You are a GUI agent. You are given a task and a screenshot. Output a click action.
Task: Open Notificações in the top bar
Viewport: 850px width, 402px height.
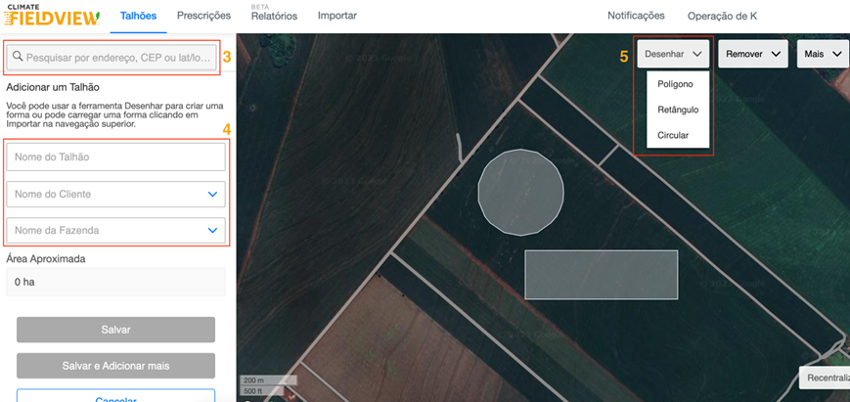pos(635,16)
